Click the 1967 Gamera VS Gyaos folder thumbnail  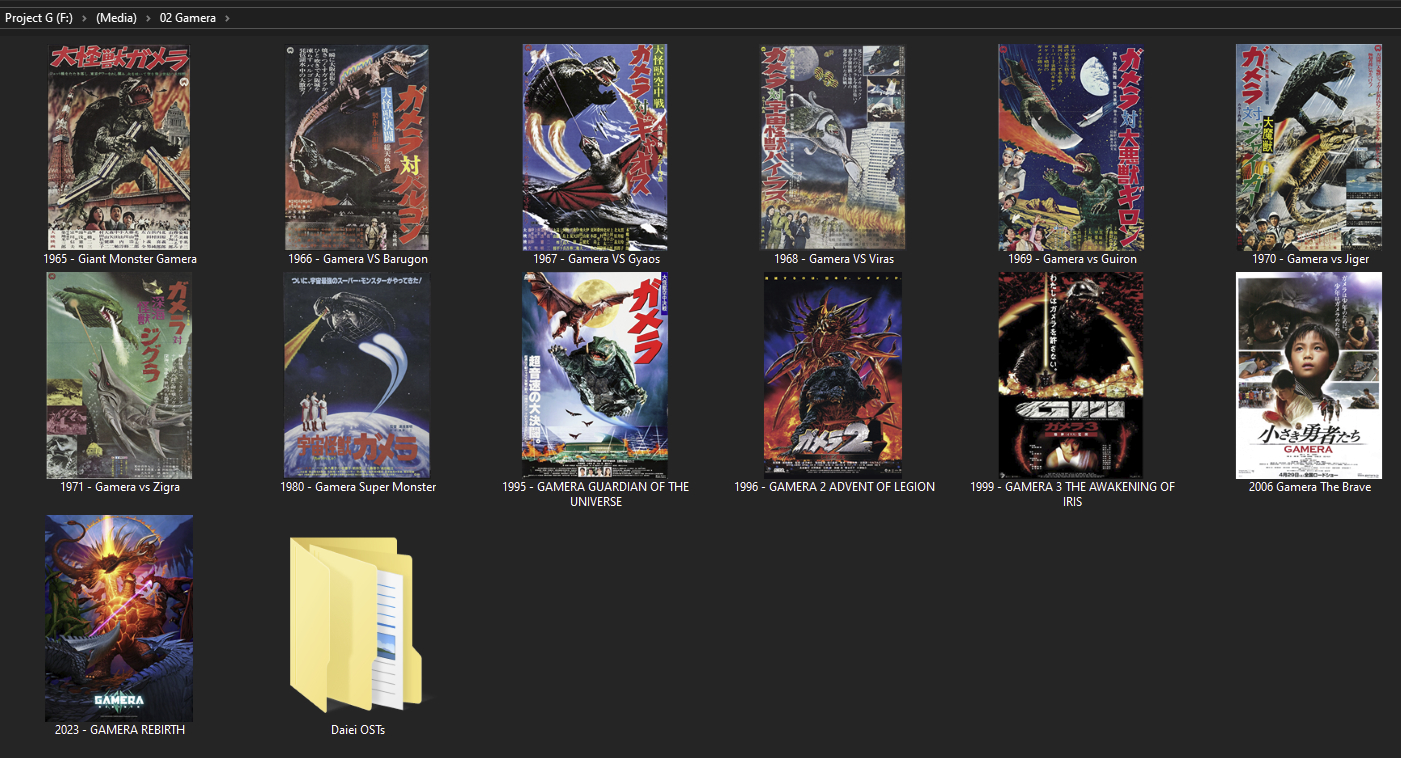click(595, 146)
